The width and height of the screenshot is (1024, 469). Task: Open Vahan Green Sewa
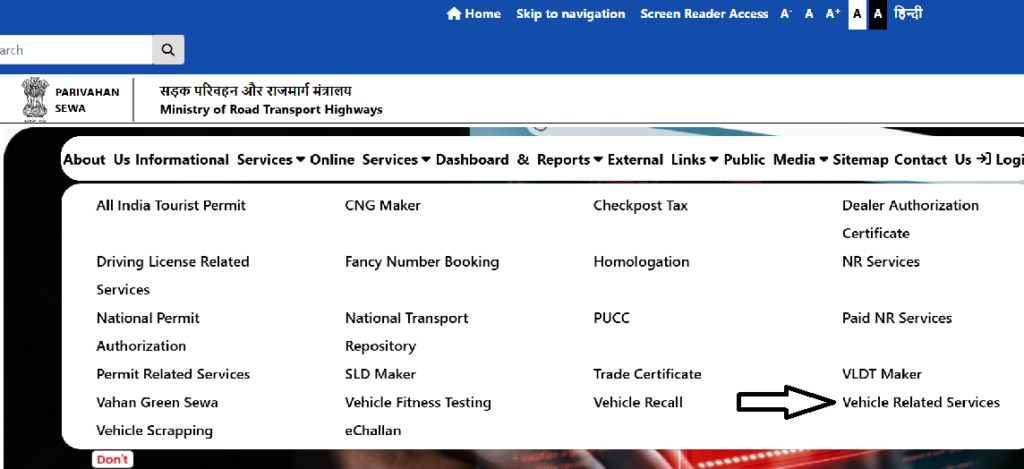tap(157, 402)
